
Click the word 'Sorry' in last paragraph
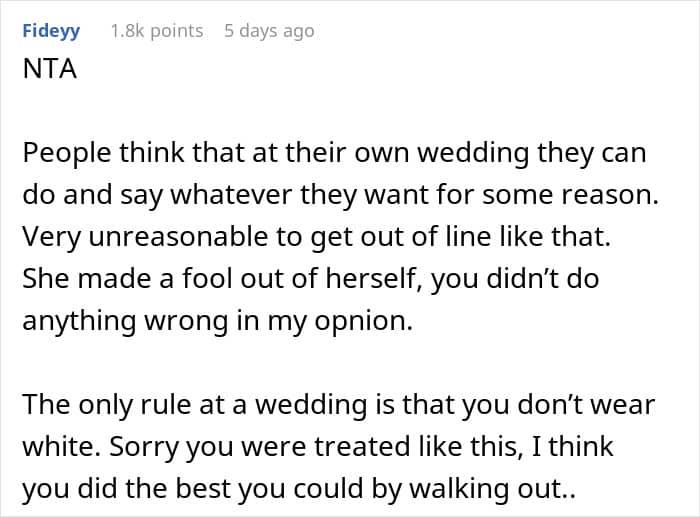[x=144, y=447]
